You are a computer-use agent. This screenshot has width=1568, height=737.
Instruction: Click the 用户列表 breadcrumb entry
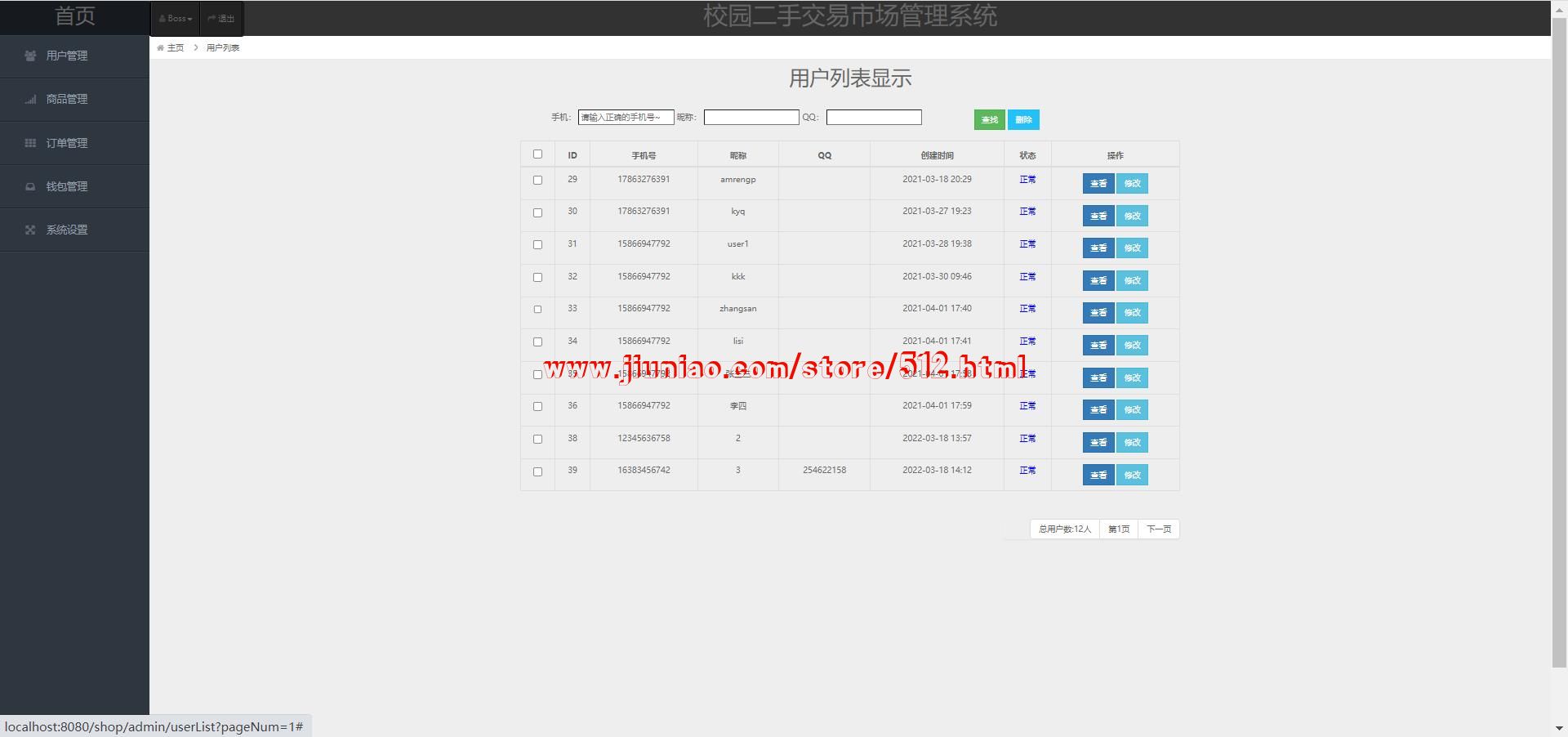pos(223,47)
